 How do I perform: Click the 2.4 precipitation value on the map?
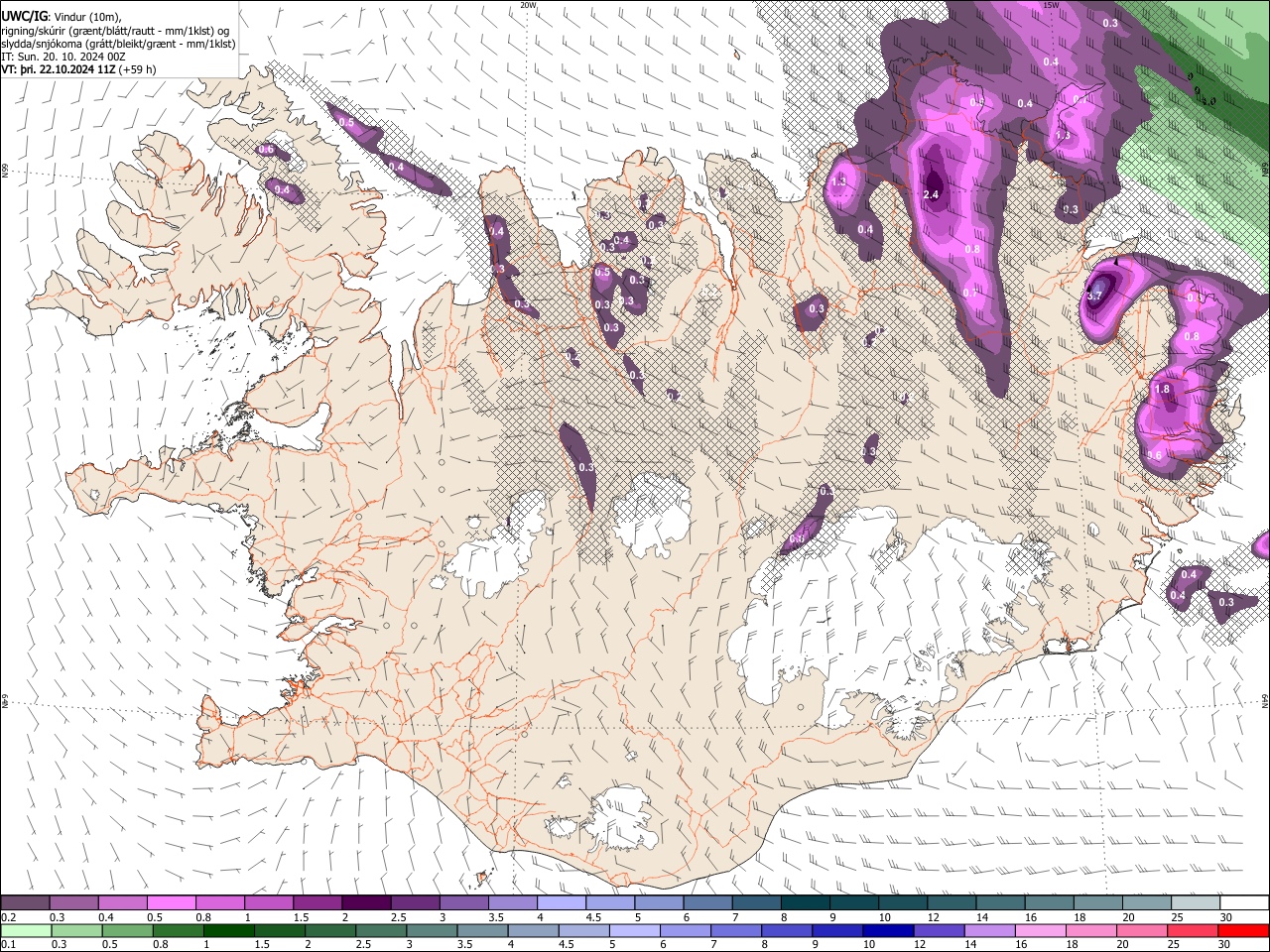(x=931, y=194)
